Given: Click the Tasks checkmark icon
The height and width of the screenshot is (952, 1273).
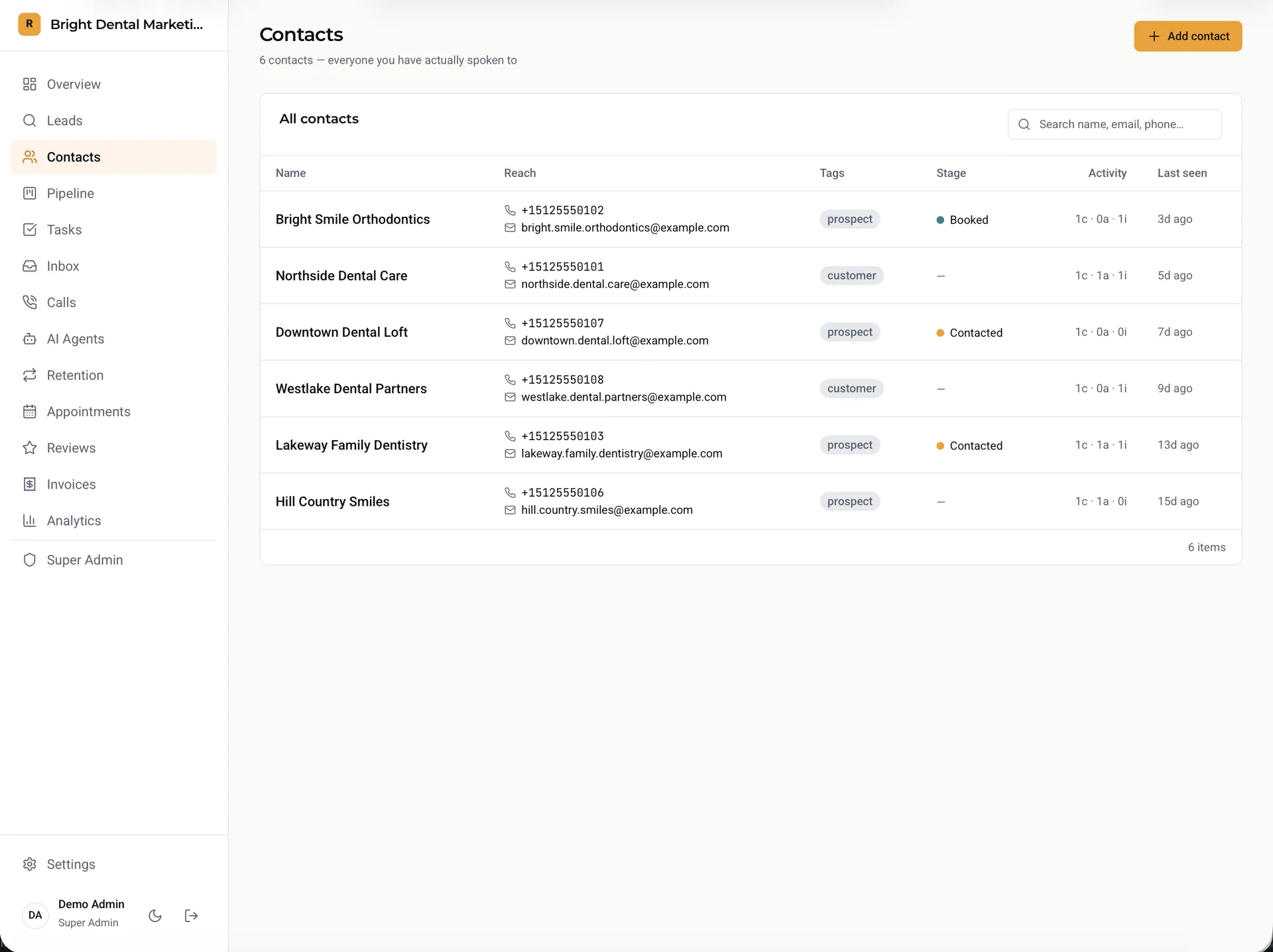Looking at the screenshot, I should (29, 229).
